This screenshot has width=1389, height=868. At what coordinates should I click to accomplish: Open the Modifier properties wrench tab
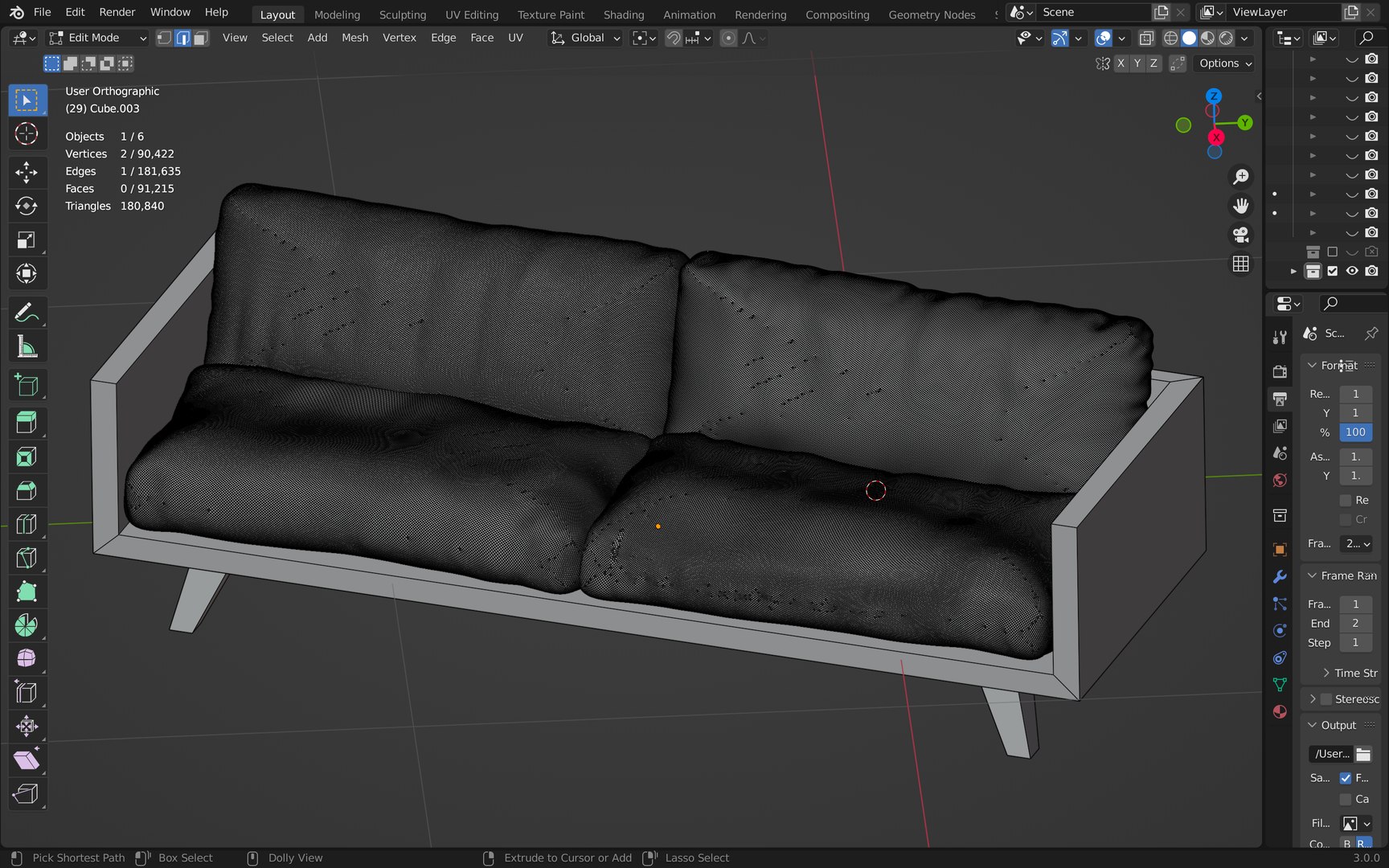pyautogui.click(x=1280, y=576)
